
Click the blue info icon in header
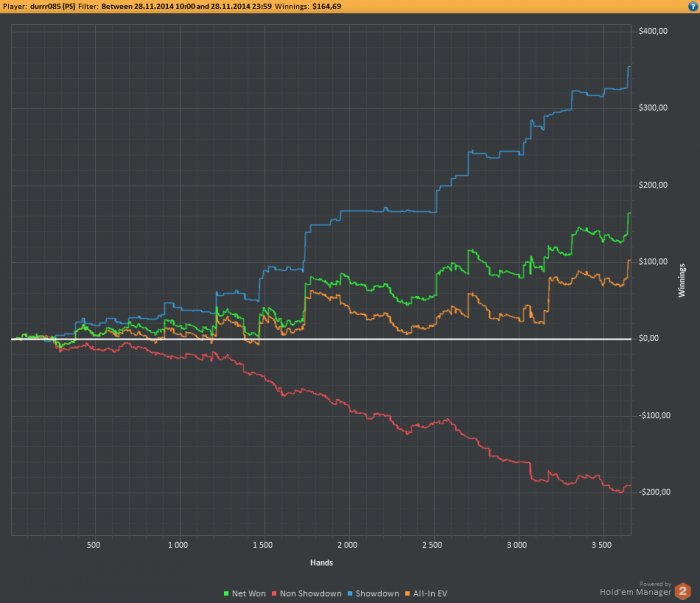point(693,6)
